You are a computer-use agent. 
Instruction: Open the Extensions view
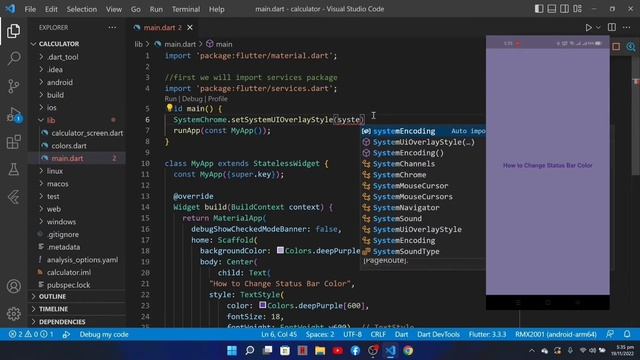(x=13, y=142)
